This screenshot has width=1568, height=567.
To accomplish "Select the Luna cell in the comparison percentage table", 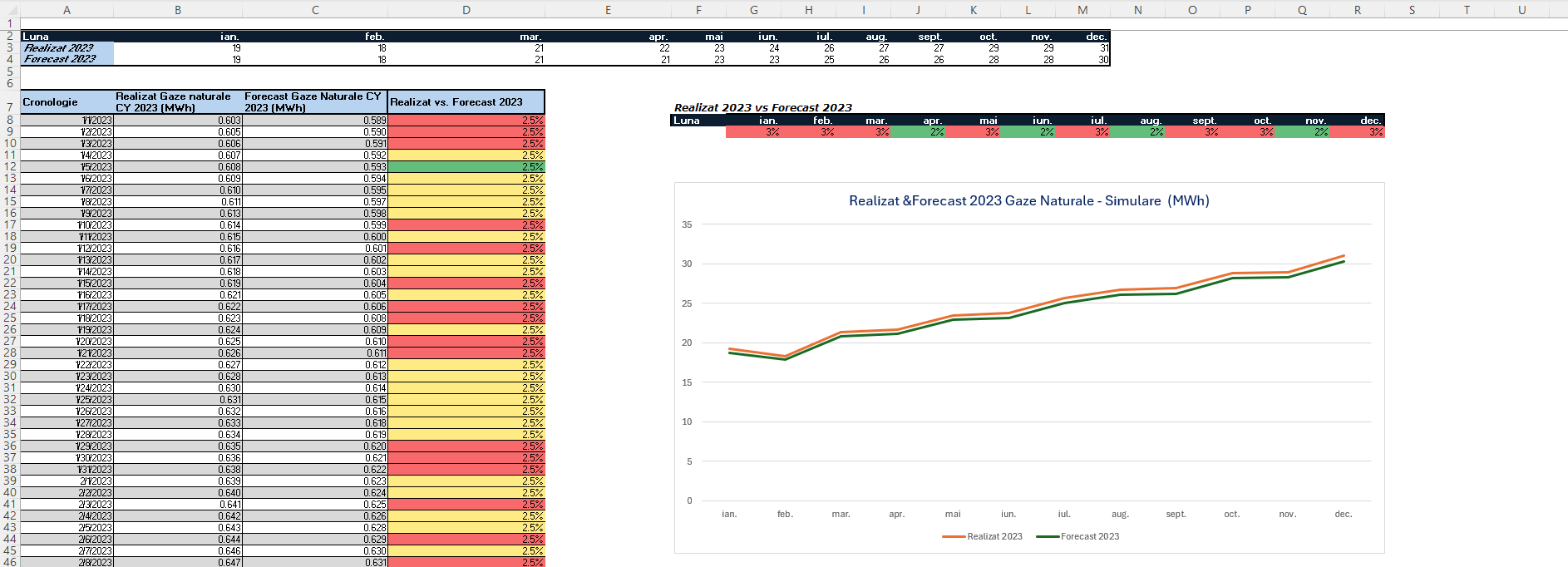I will [x=697, y=121].
